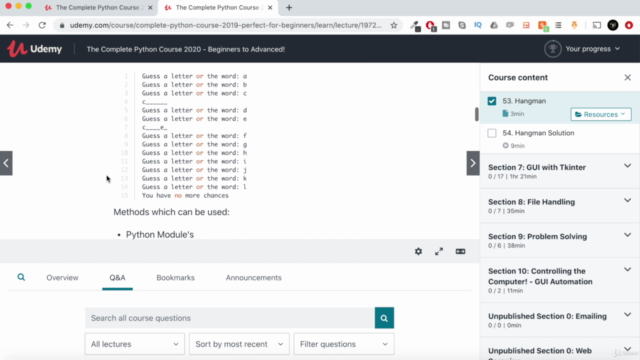Click the reading list extension icon
The image size is (640, 360).
(x=558, y=25)
